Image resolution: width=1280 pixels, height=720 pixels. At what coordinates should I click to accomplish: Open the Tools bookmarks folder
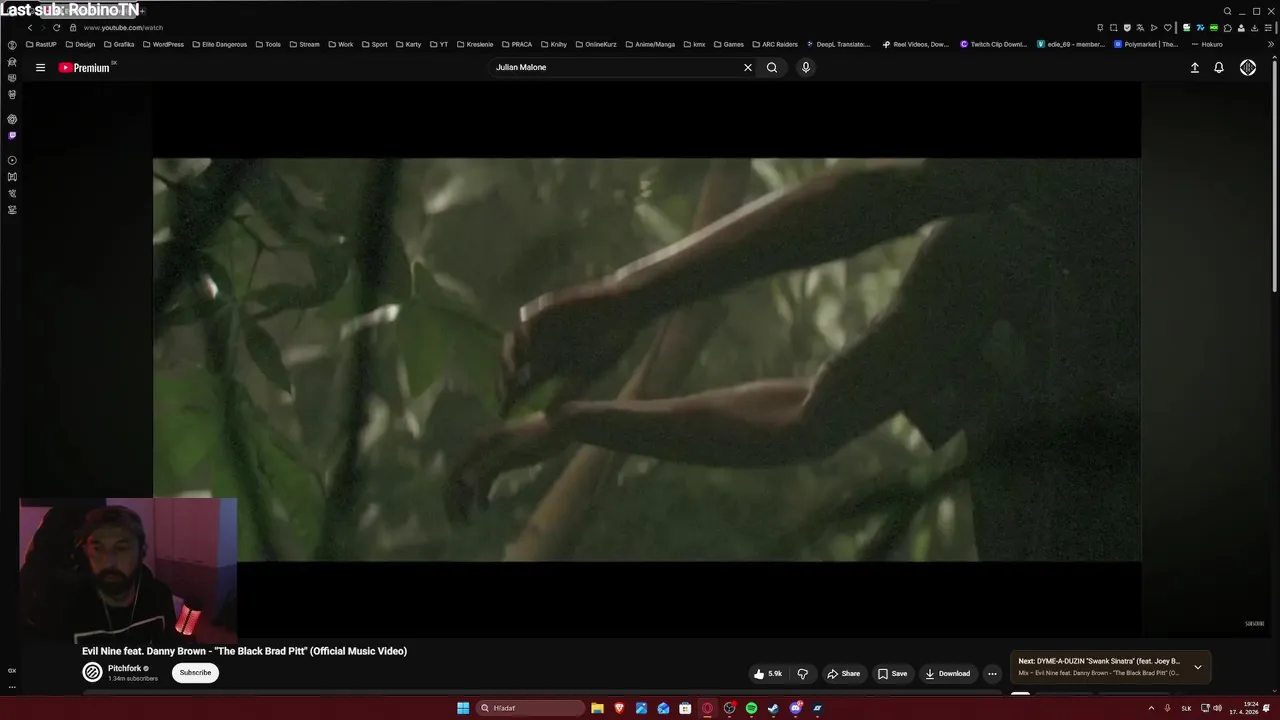(x=268, y=44)
